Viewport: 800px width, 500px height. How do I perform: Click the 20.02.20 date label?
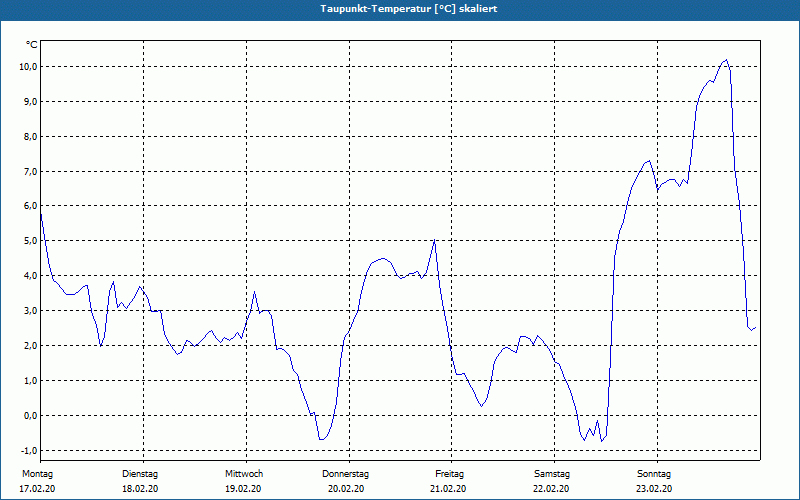(346, 489)
